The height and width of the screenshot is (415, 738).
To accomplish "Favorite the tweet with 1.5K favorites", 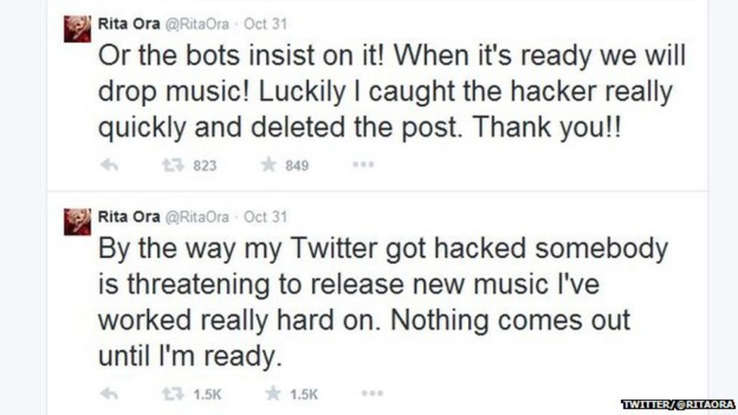I will [273, 393].
